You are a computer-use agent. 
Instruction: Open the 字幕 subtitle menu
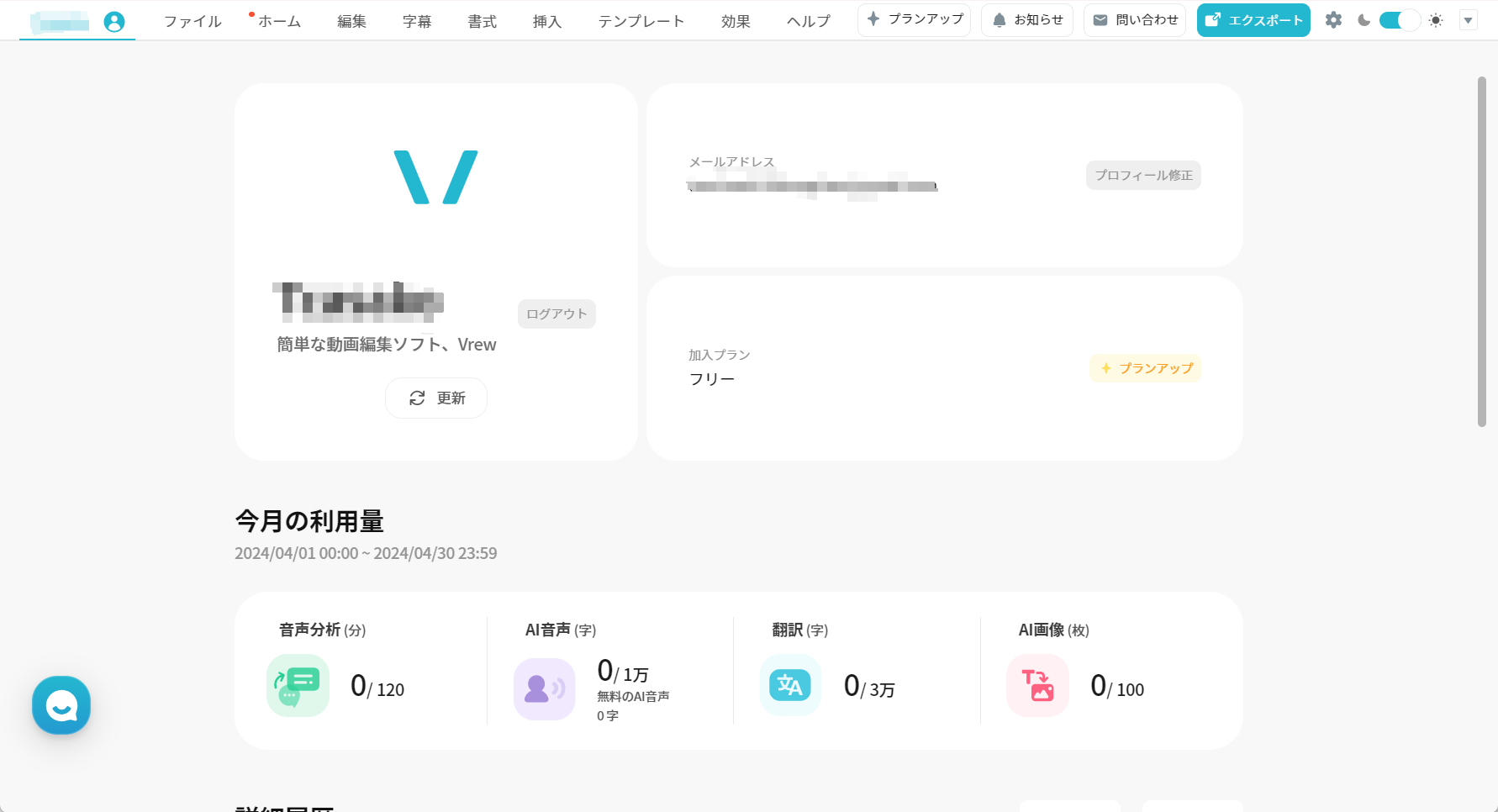(x=417, y=21)
